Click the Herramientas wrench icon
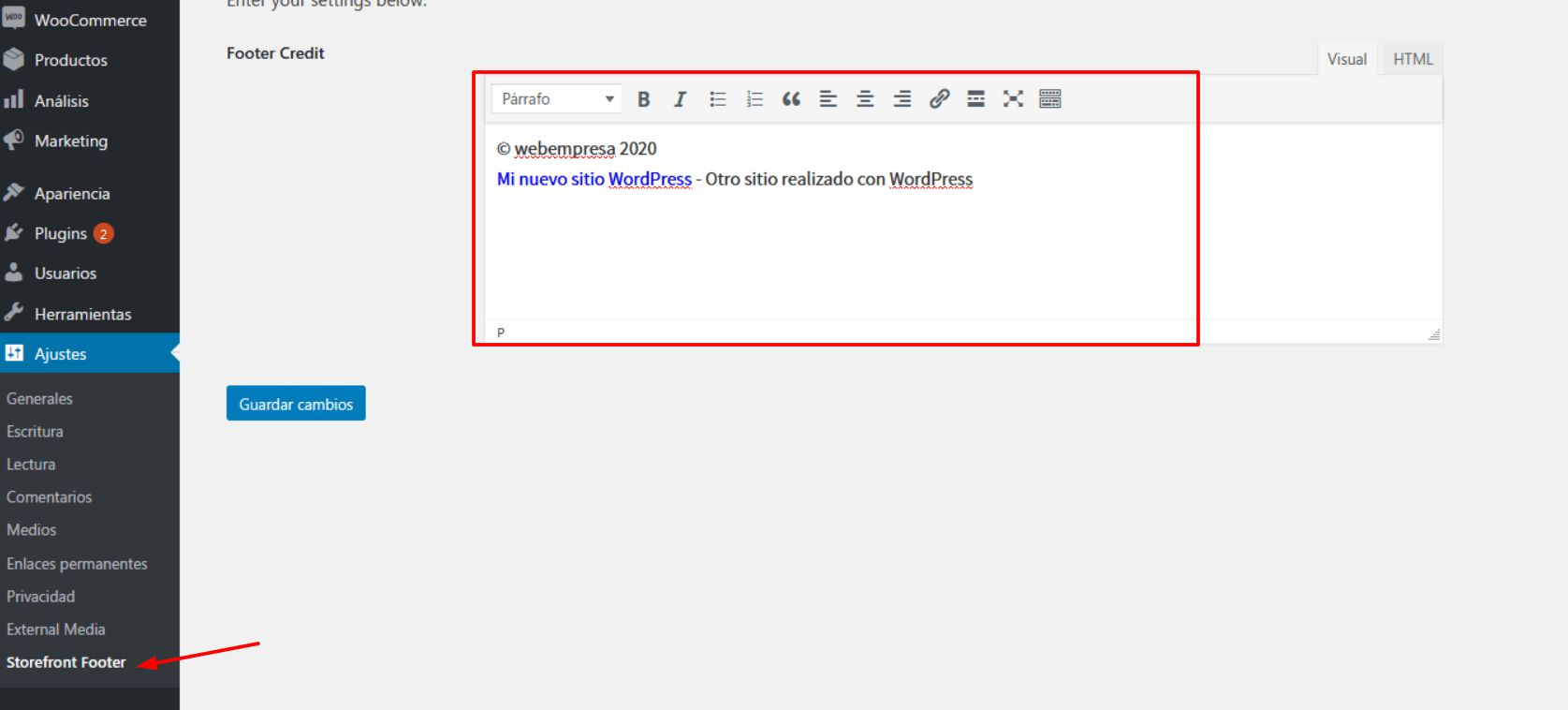The width and height of the screenshot is (1568, 710). click(13, 313)
